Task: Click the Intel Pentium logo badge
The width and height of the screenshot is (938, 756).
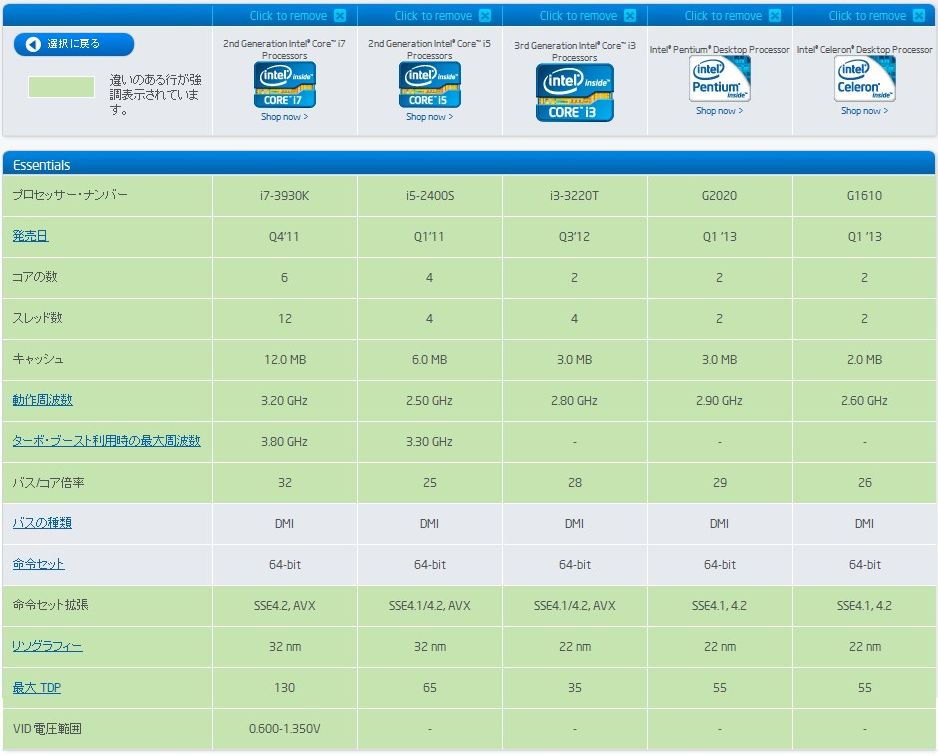Action: point(720,79)
